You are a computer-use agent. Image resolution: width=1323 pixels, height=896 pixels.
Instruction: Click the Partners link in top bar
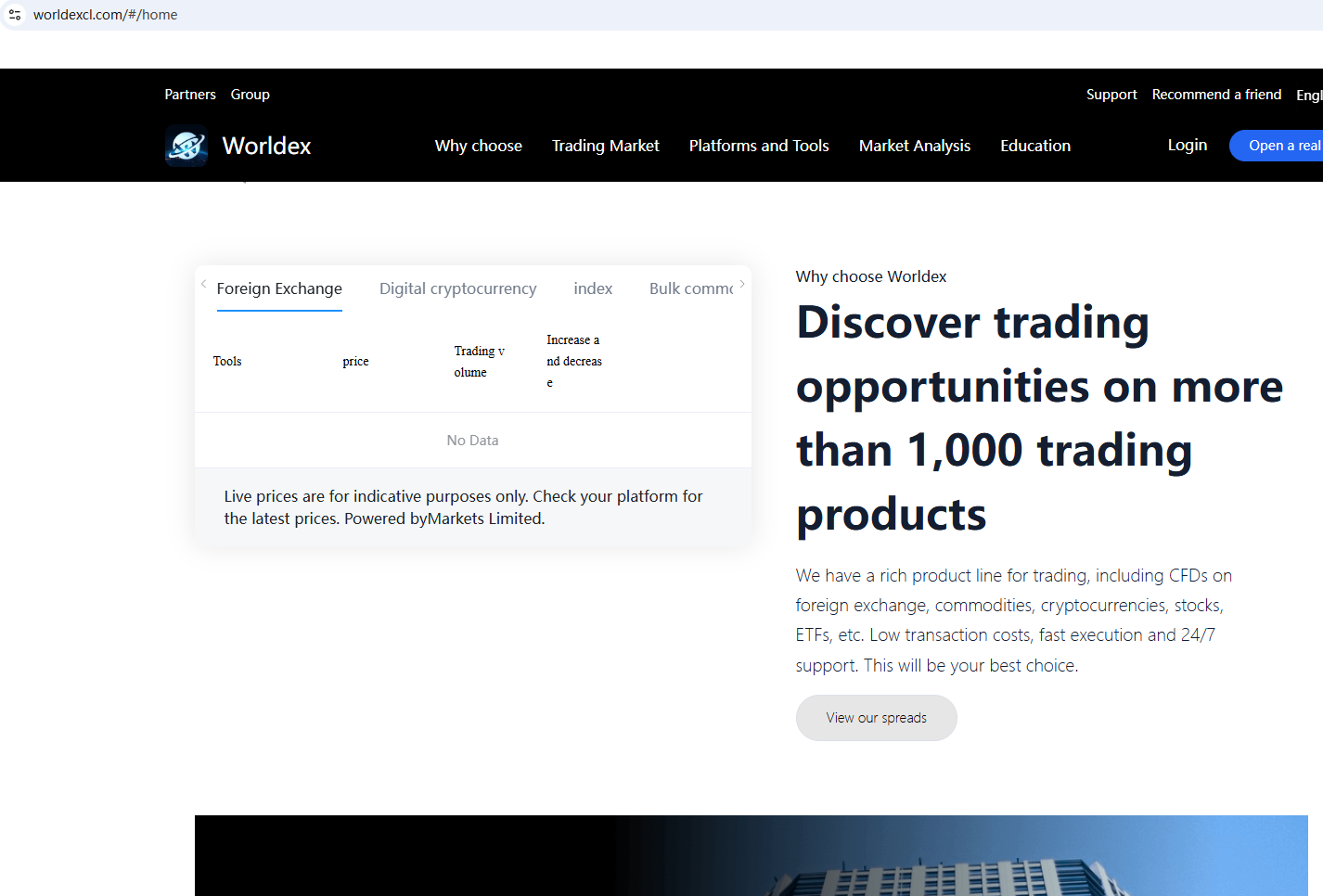tap(190, 95)
